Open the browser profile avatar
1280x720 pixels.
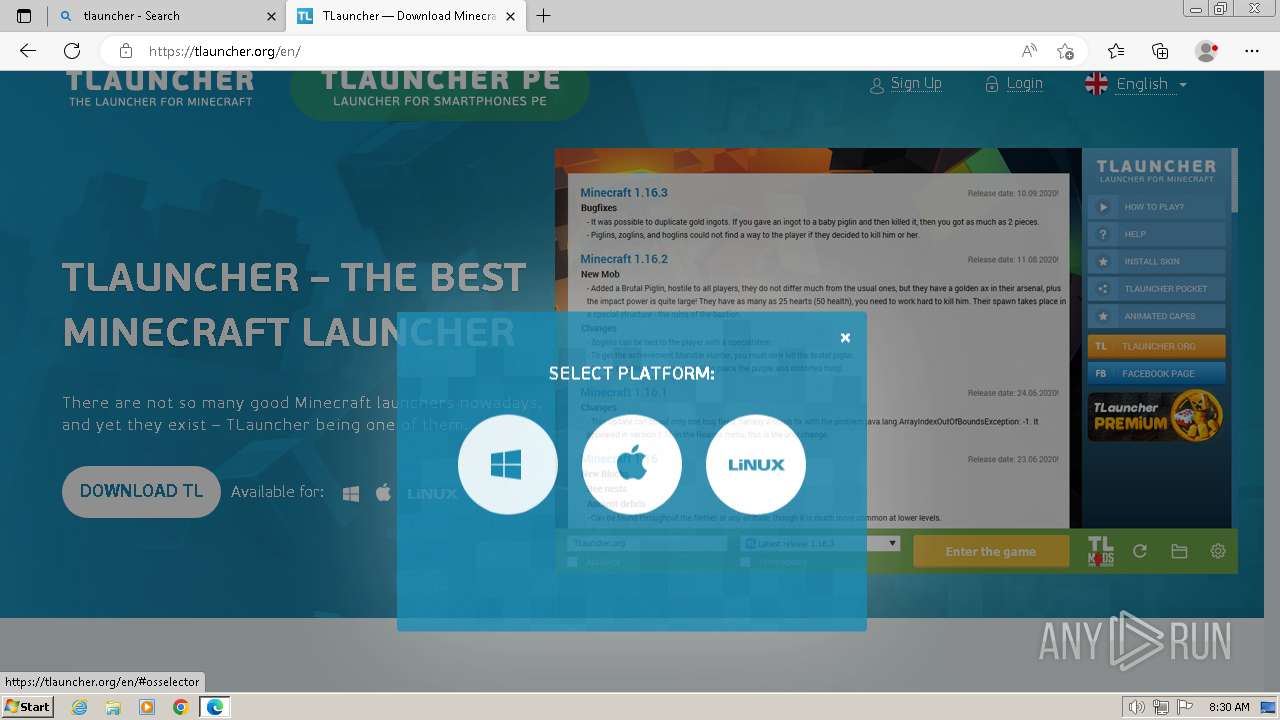[1207, 51]
